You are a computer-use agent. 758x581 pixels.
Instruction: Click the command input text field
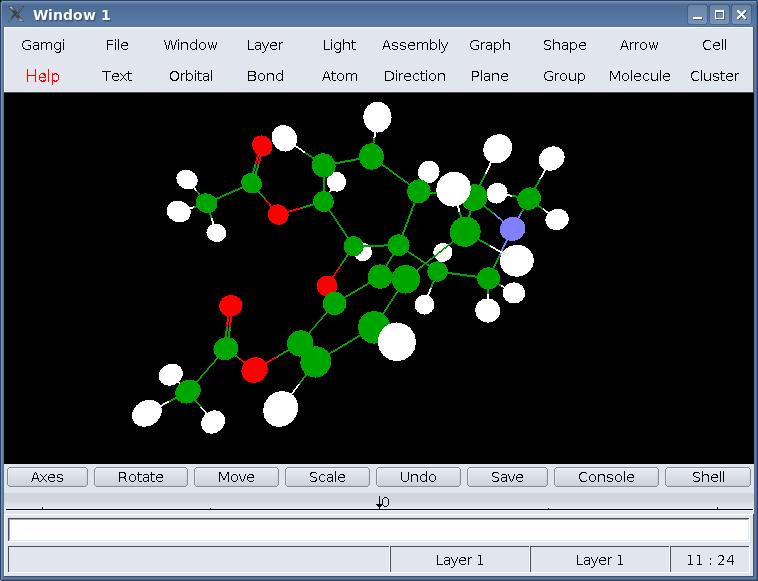coord(378,530)
